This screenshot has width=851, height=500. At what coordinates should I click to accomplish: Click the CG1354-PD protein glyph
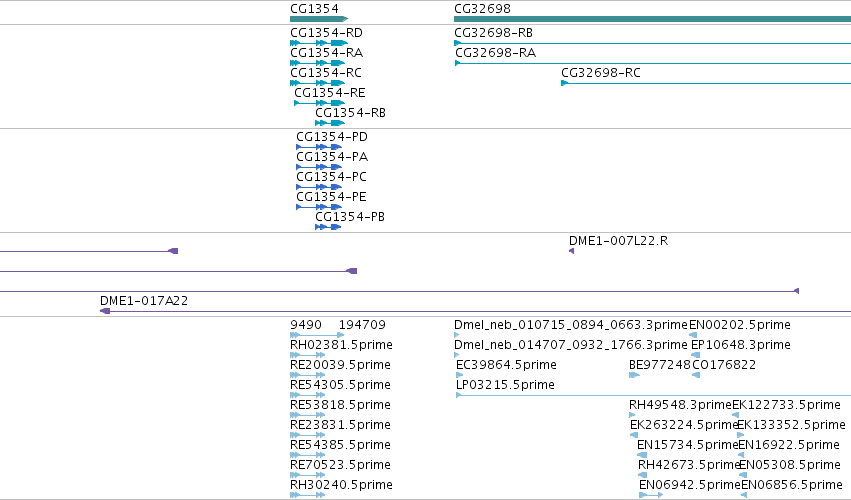pyautogui.click(x=319, y=147)
